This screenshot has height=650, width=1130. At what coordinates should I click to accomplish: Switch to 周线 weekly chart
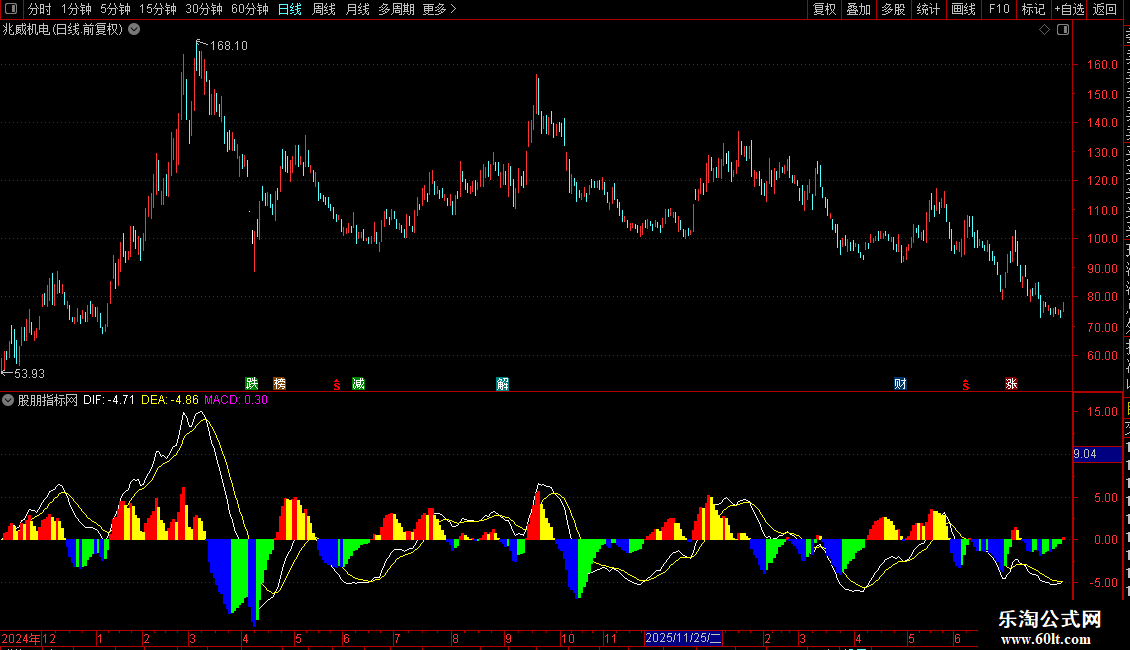tap(324, 9)
